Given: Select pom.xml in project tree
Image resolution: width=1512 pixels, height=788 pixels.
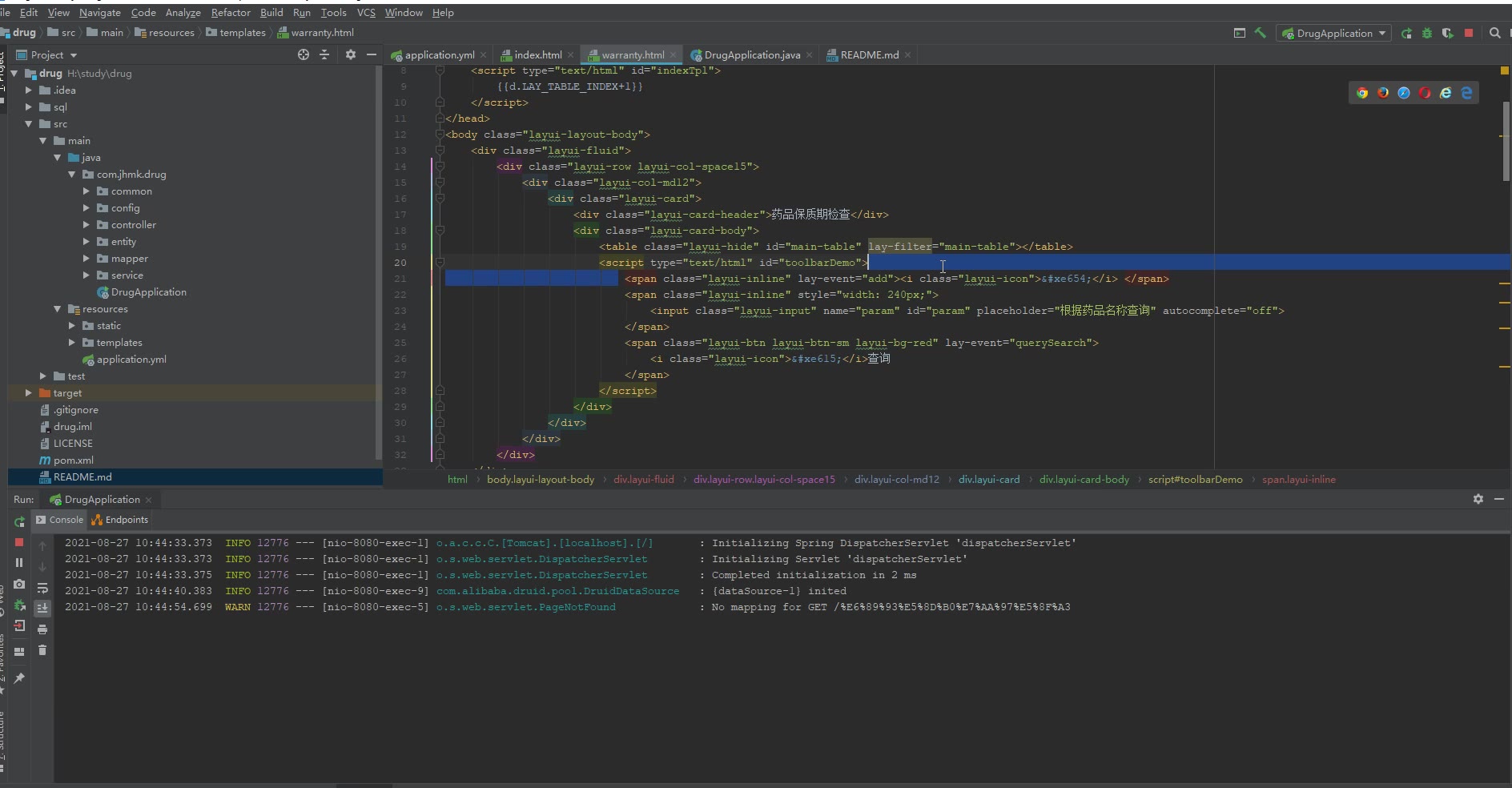Looking at the screenshot, I should pos(73,460).
